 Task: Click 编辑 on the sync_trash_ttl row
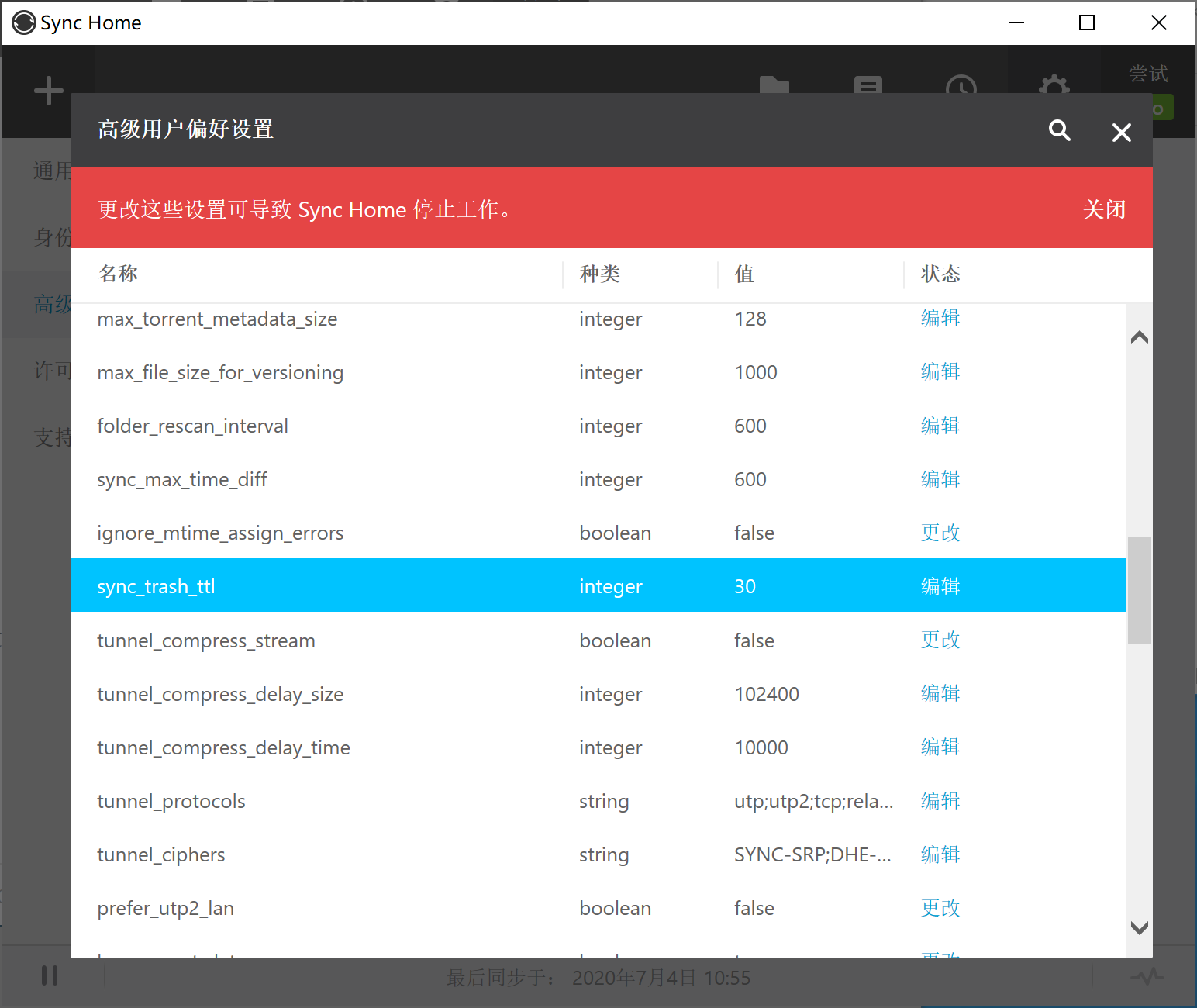click(940, 586)
